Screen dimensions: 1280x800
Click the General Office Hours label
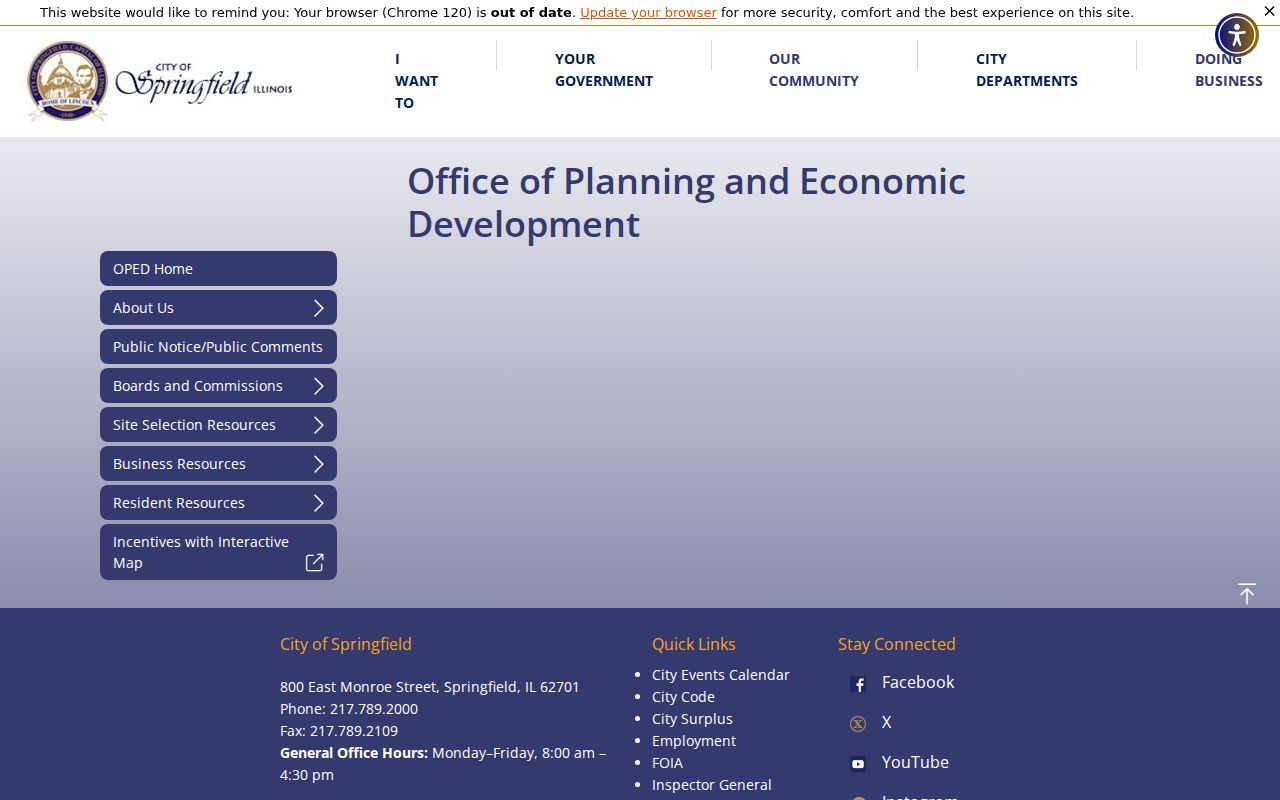point(354,753)
